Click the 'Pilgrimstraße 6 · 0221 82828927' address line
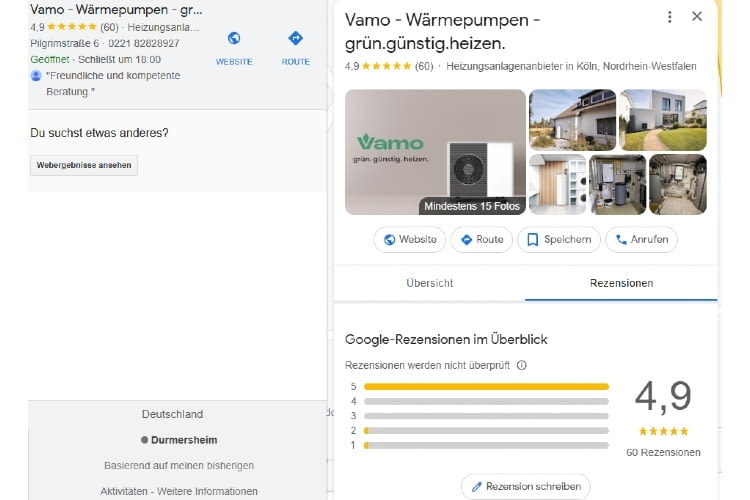The height and width of the screenshot is (500, 750). pos(105,44)
